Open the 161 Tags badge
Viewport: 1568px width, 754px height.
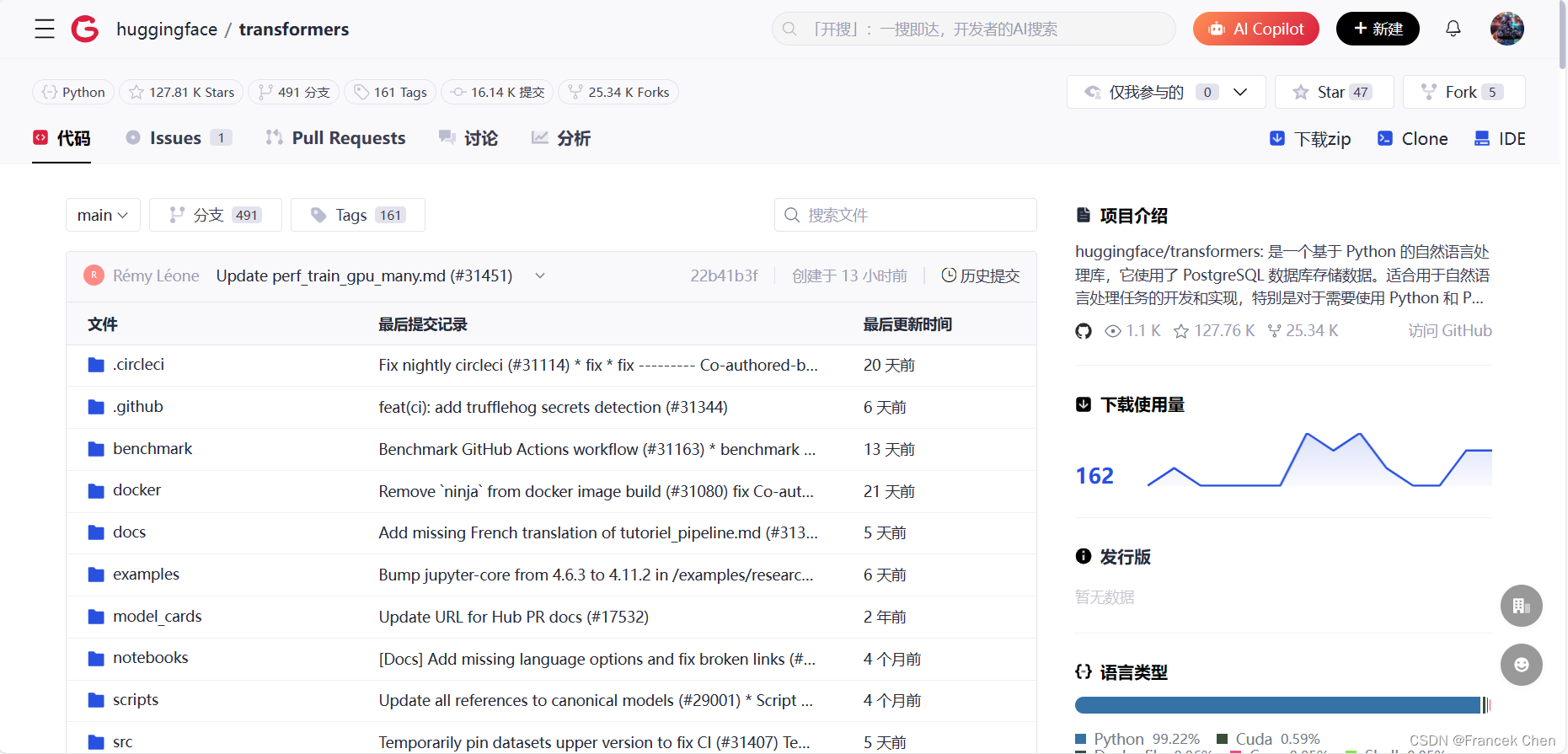[x=390, y=92]
